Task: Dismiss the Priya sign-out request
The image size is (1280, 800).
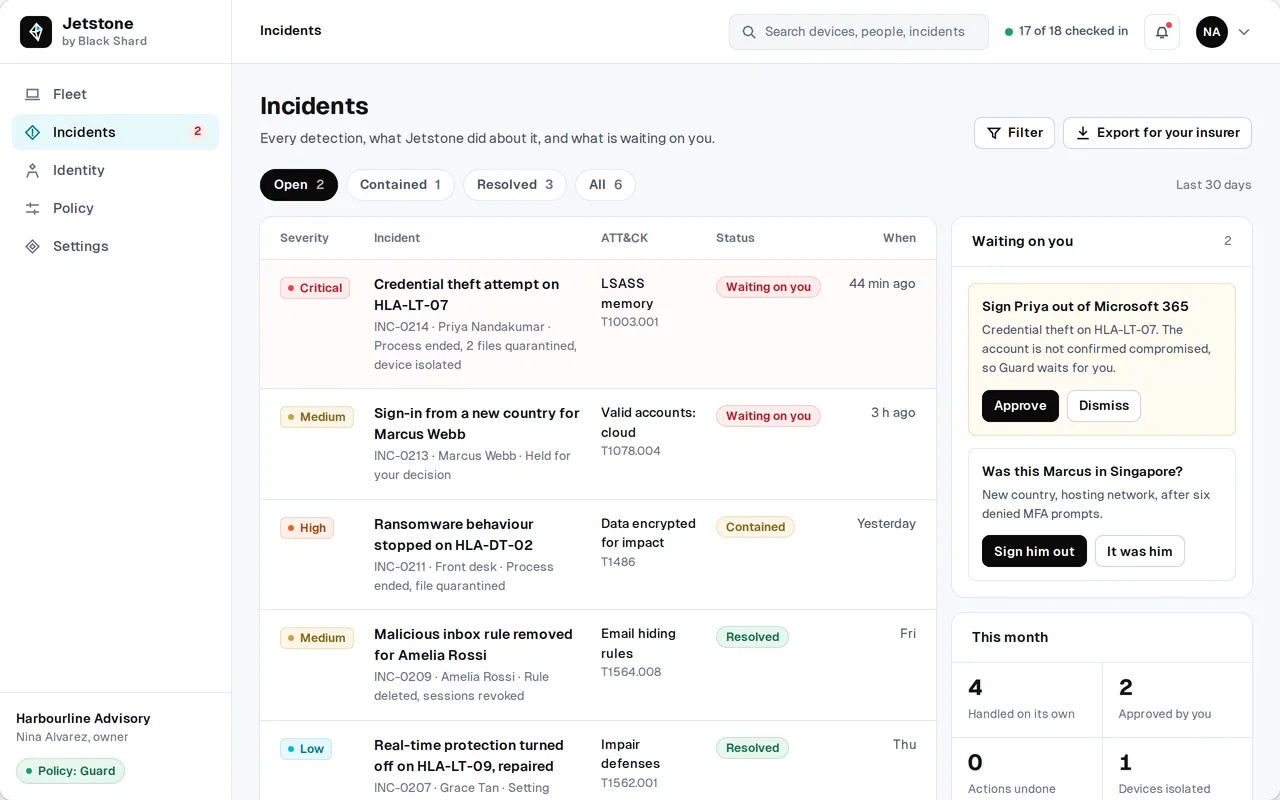Action: click(1104, 406)
